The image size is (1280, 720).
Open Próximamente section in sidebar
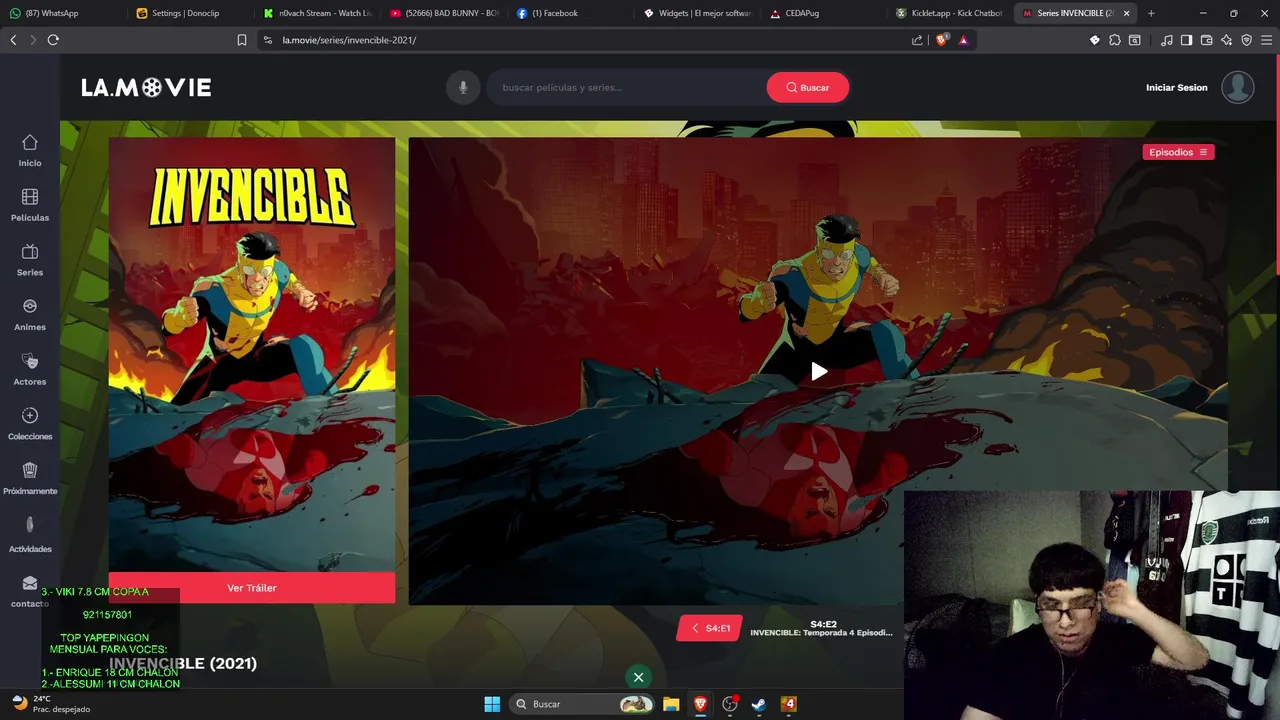pyautogui.click(x=30, y=479)
